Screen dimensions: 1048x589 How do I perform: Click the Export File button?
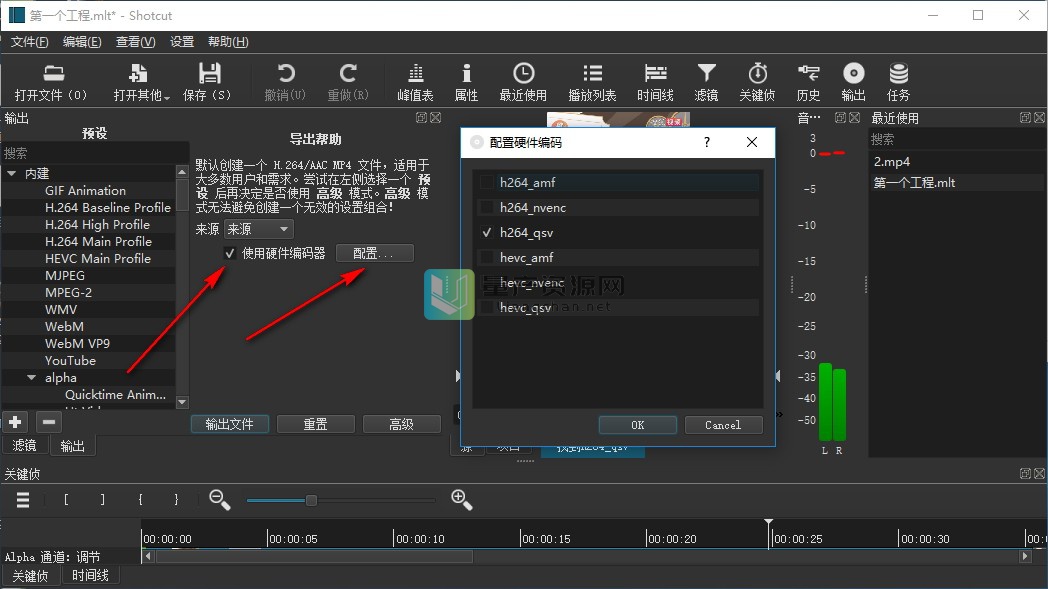pos(229,424)
